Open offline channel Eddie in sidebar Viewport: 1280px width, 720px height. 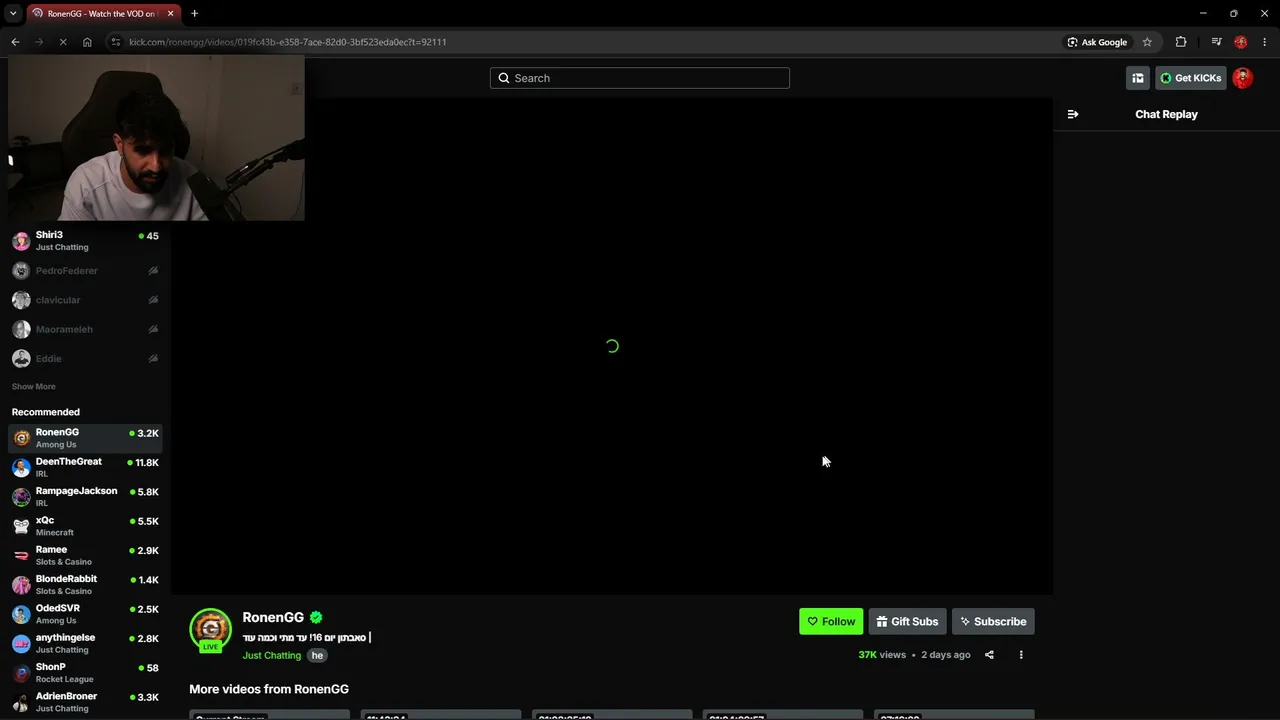coord(85,358)
